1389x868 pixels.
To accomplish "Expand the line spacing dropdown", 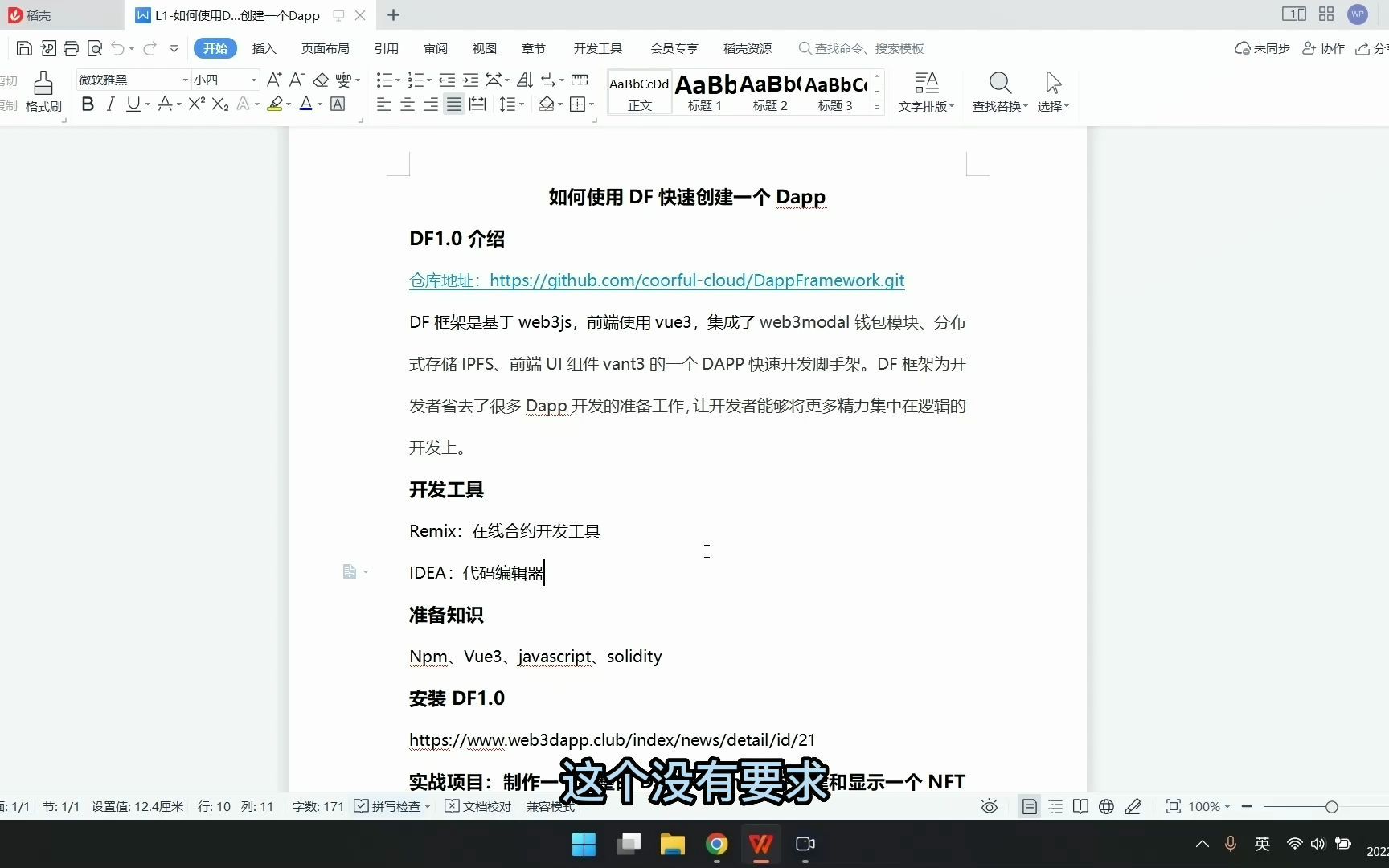I will pyautogui.click(x=522, y=104).
